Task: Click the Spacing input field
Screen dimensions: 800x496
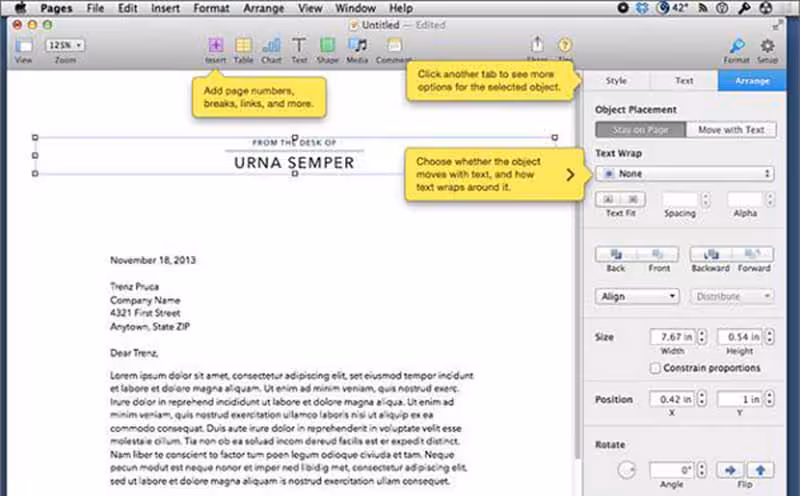Action: coord(680,200)
